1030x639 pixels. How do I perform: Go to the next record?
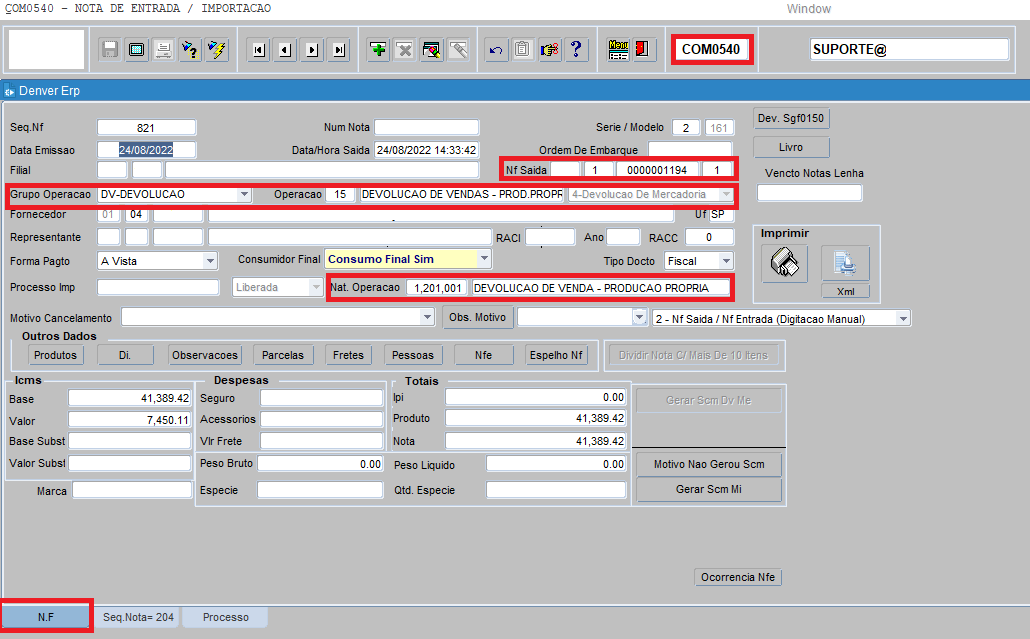313,50
